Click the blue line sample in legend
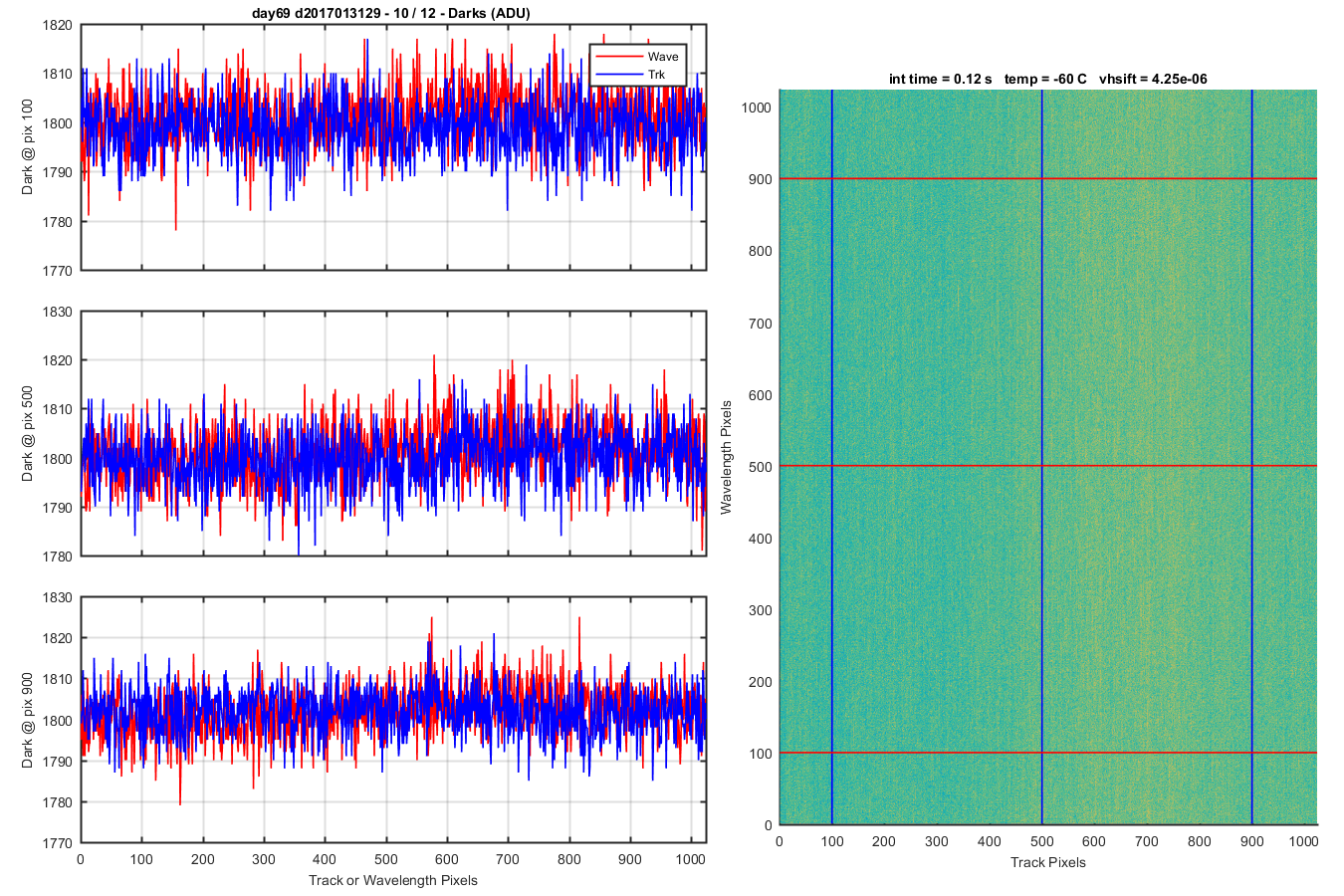Image resolution: width=1344 pixels, height=896 pixels. 618,75
